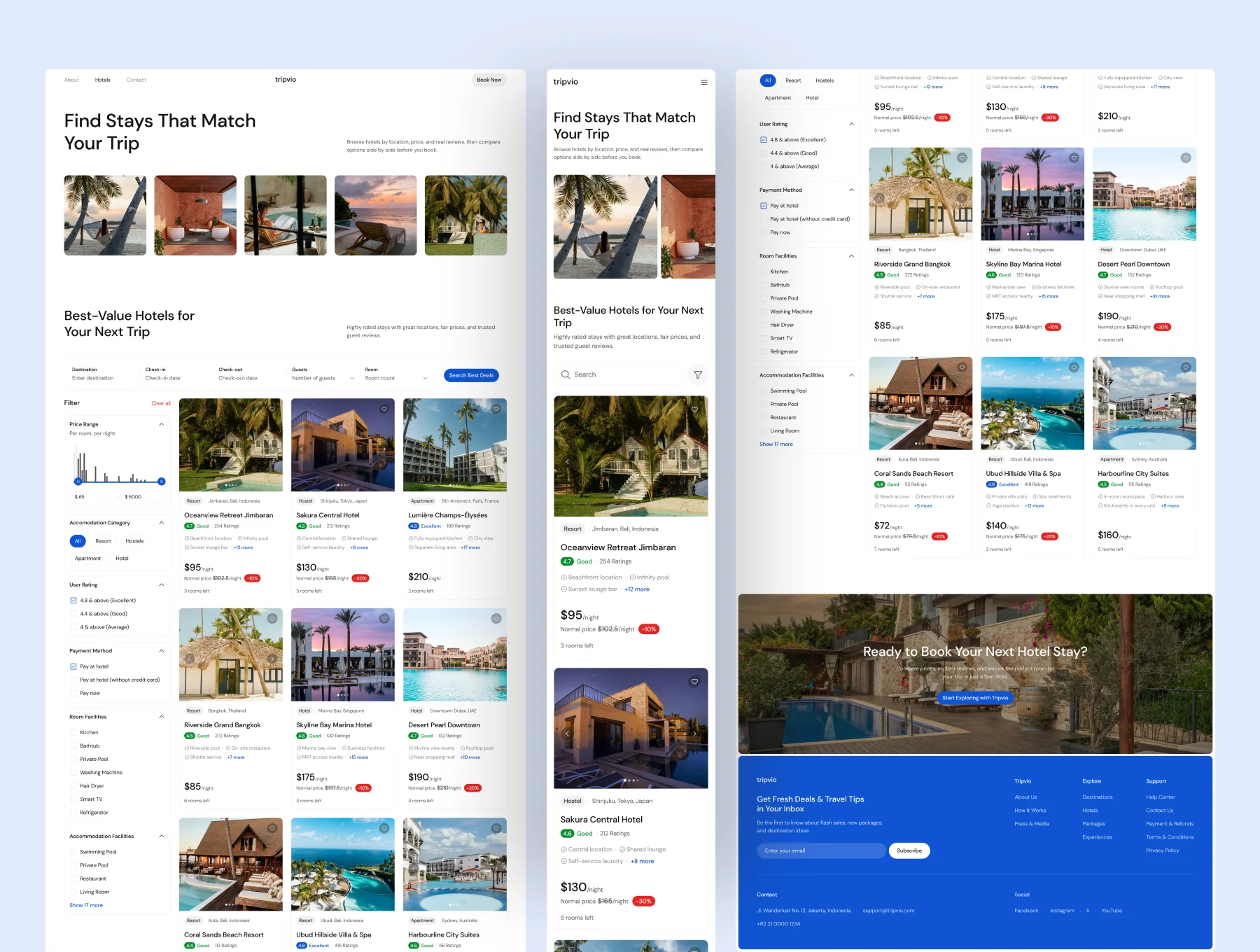Heart Harbourline City Suites in first desktop mockup

[496, 829]
